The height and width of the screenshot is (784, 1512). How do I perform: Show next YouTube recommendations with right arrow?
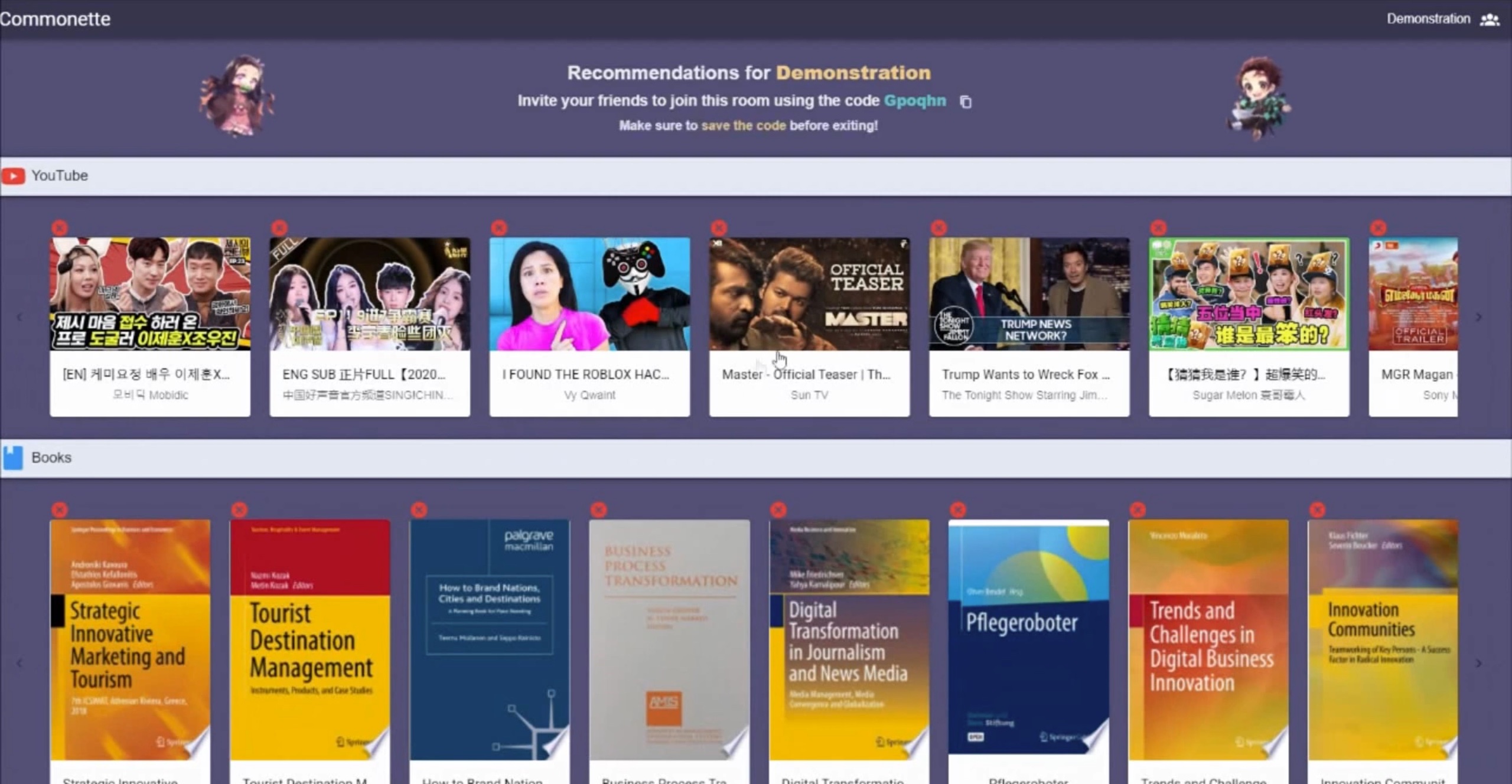(x=1478, y=318)
